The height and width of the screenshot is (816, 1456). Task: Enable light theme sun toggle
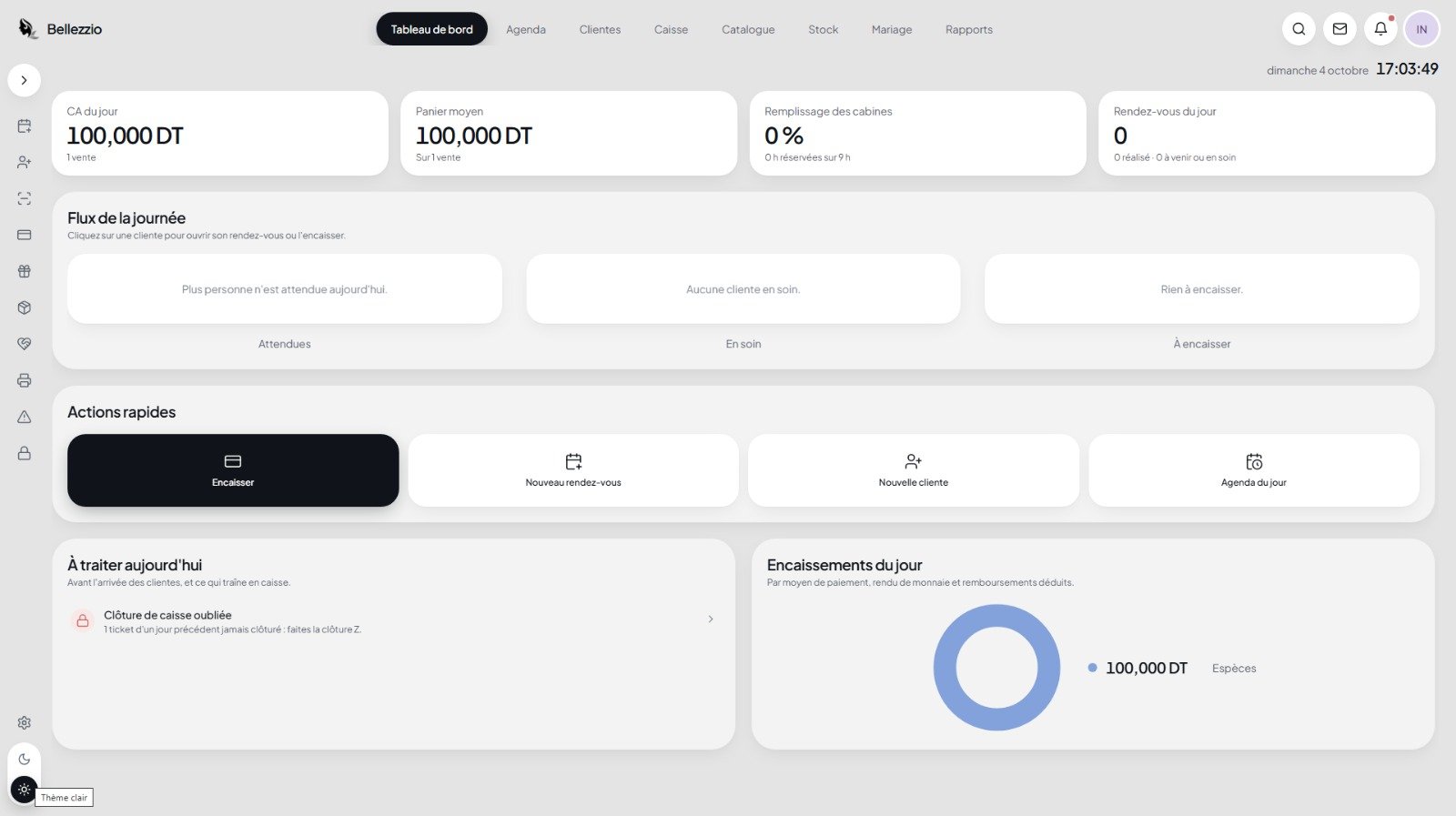25,789
